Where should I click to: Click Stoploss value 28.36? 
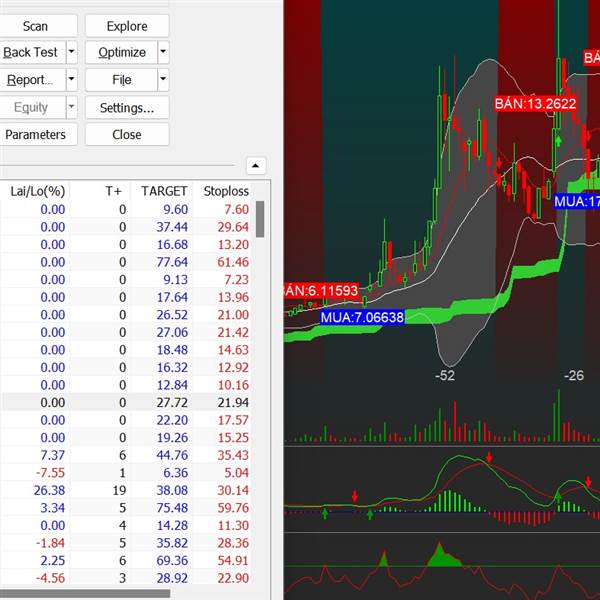pos(233,543)
